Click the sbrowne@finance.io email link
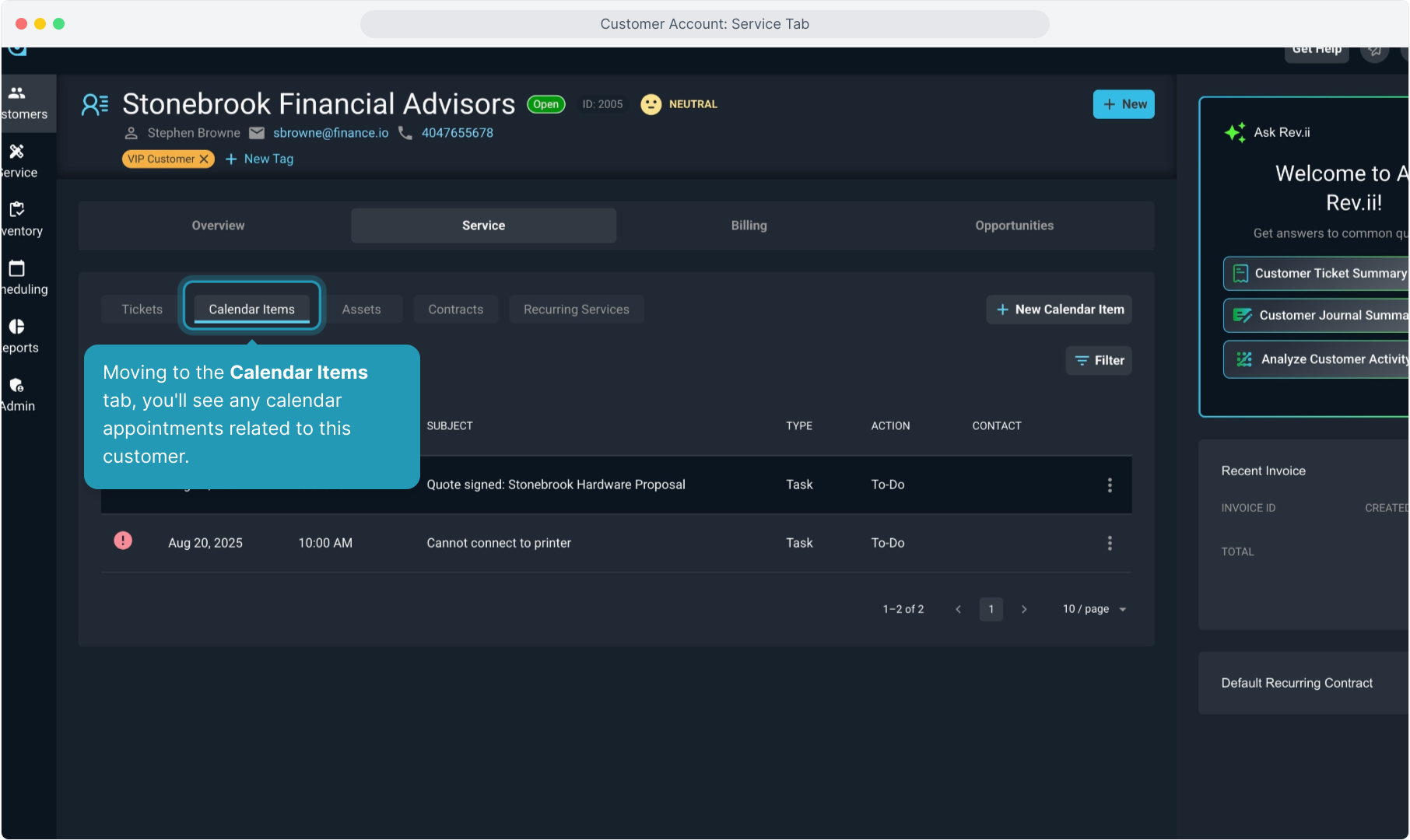1410x840 pixels. (x=331, y=133)
